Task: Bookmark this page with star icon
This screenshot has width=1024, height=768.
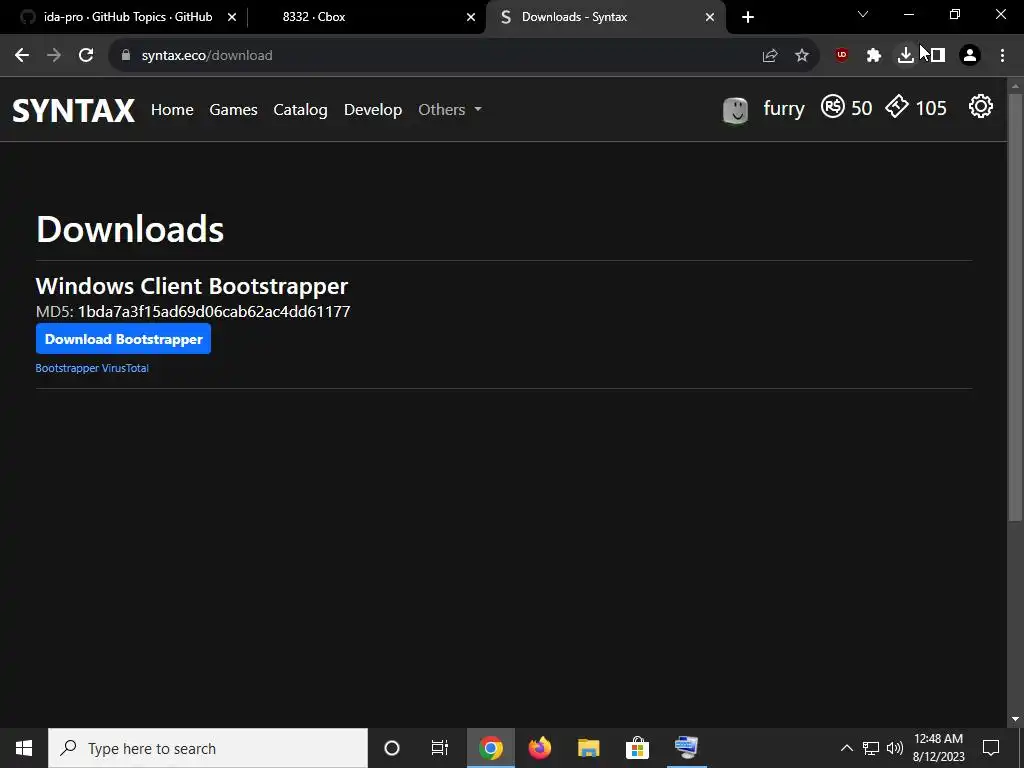Action: click(x=802, y=56)
